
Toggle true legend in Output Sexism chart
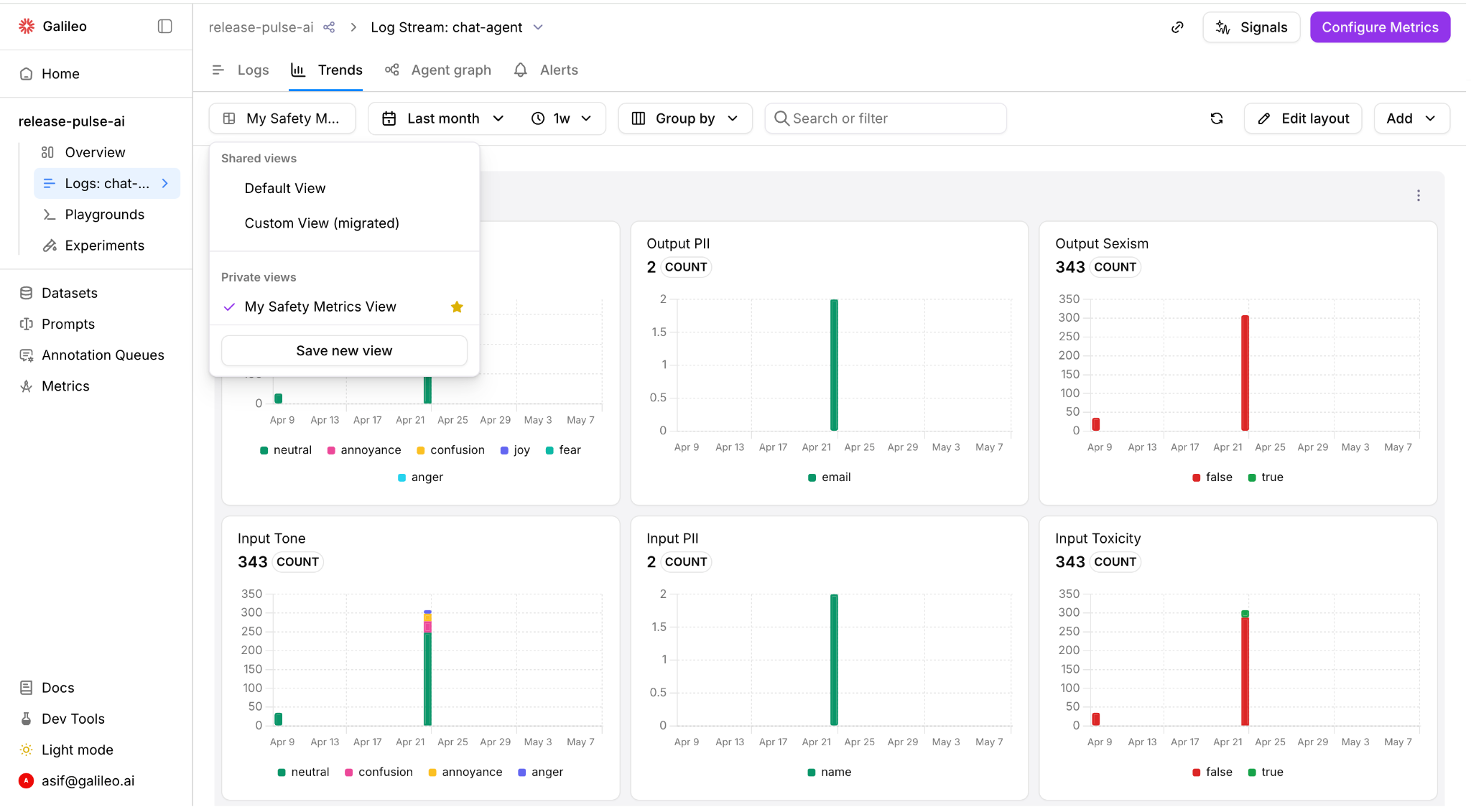point(1266,477)
